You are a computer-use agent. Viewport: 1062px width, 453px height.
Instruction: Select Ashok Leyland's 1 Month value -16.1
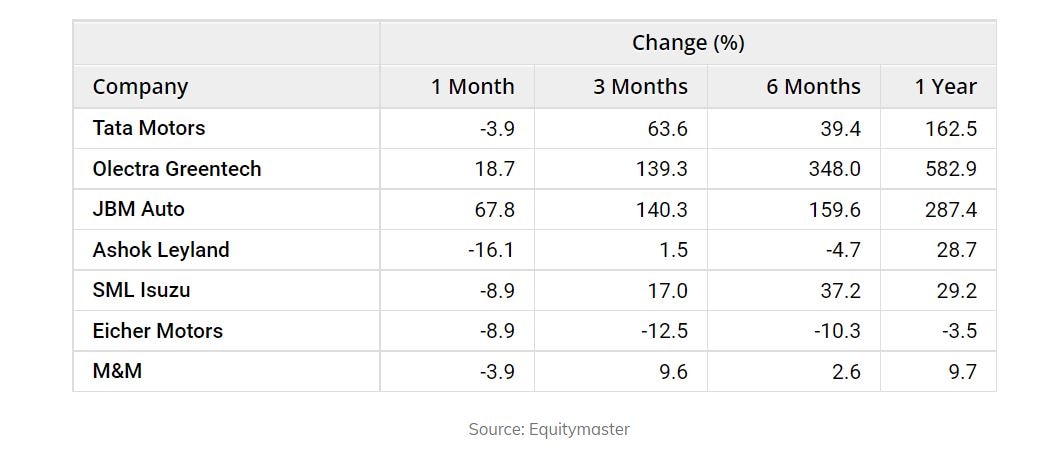tap(490, 250)
